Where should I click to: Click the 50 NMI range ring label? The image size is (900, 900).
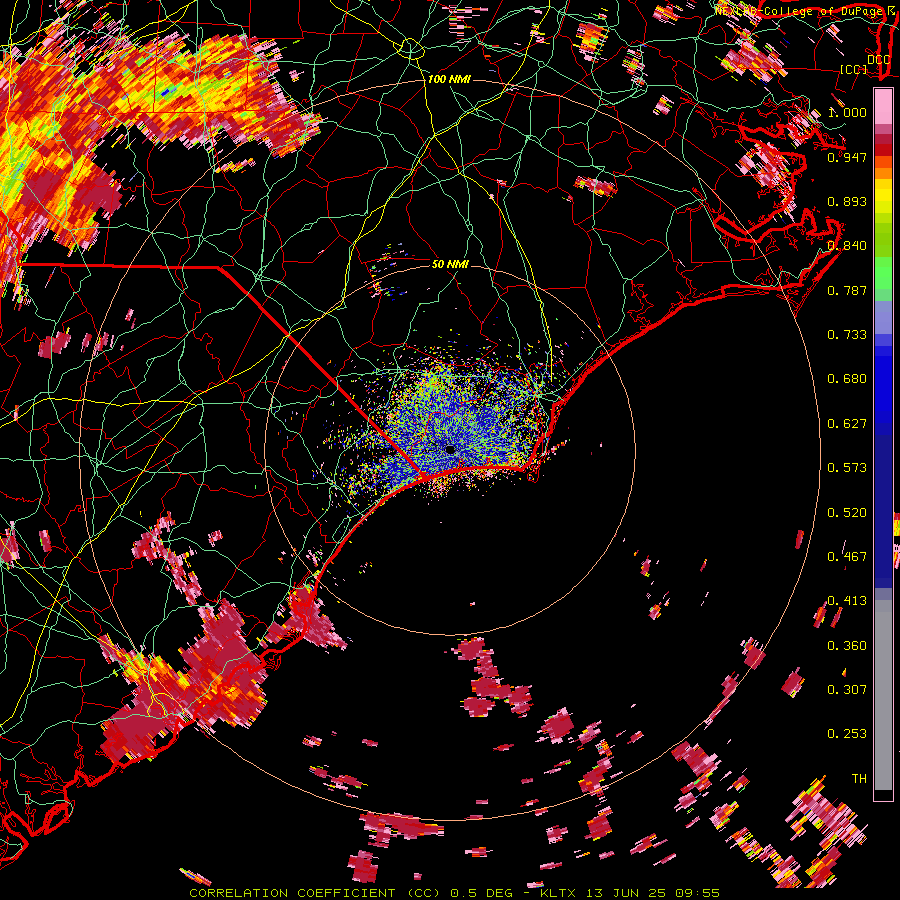coord(450,264)
